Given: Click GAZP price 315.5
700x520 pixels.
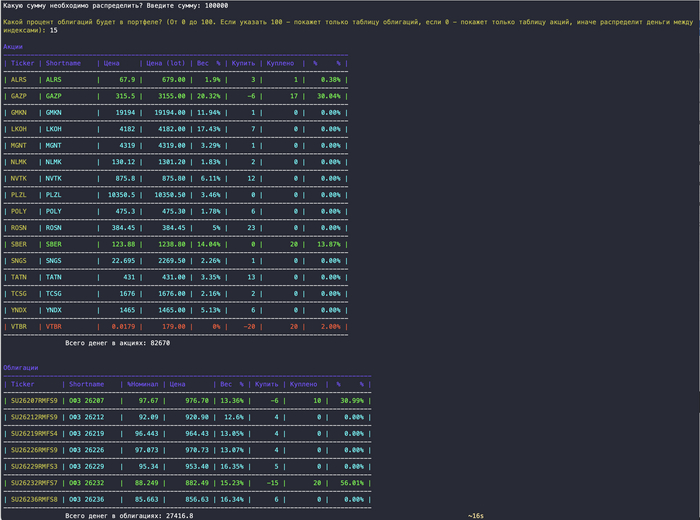Looking at the screenshot, I should point(125,96).
